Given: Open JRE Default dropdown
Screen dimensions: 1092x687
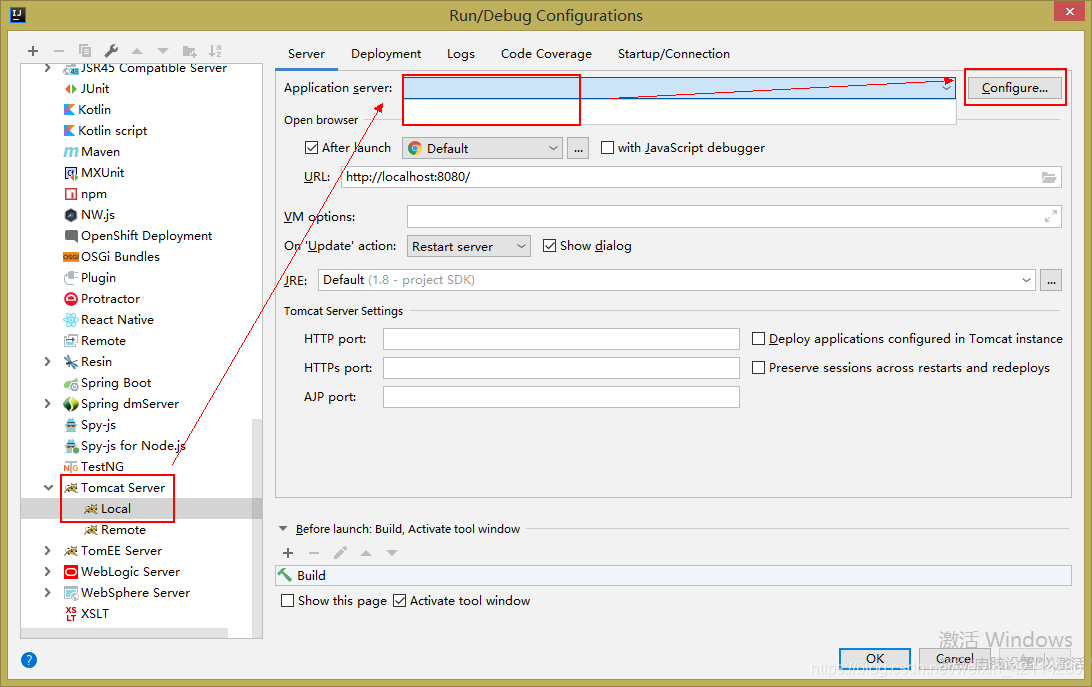Looking at the screenshot, I should tap(677, 280).
